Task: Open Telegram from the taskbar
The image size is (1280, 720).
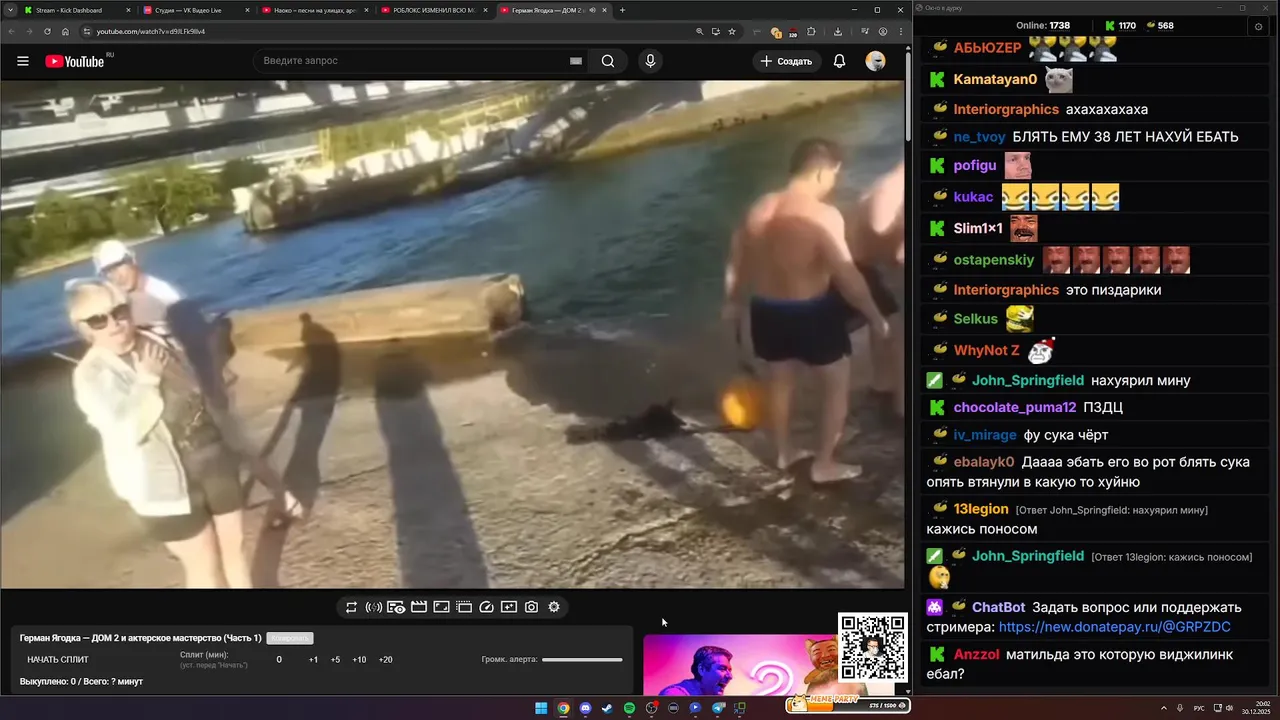Action: (x=718, y=708)
